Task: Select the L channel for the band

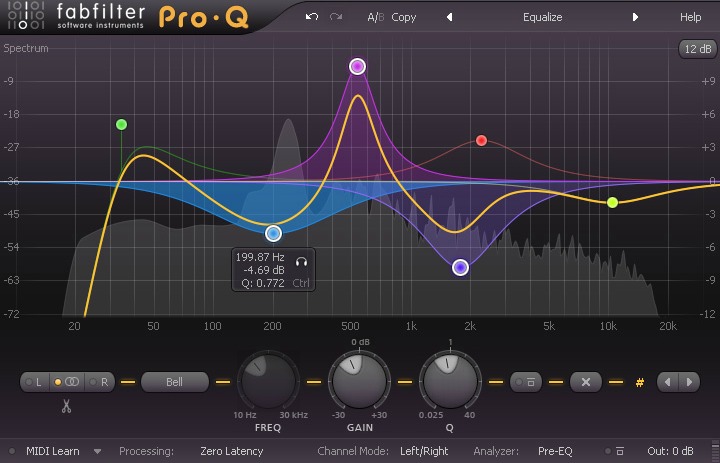Action: (35, 382)
